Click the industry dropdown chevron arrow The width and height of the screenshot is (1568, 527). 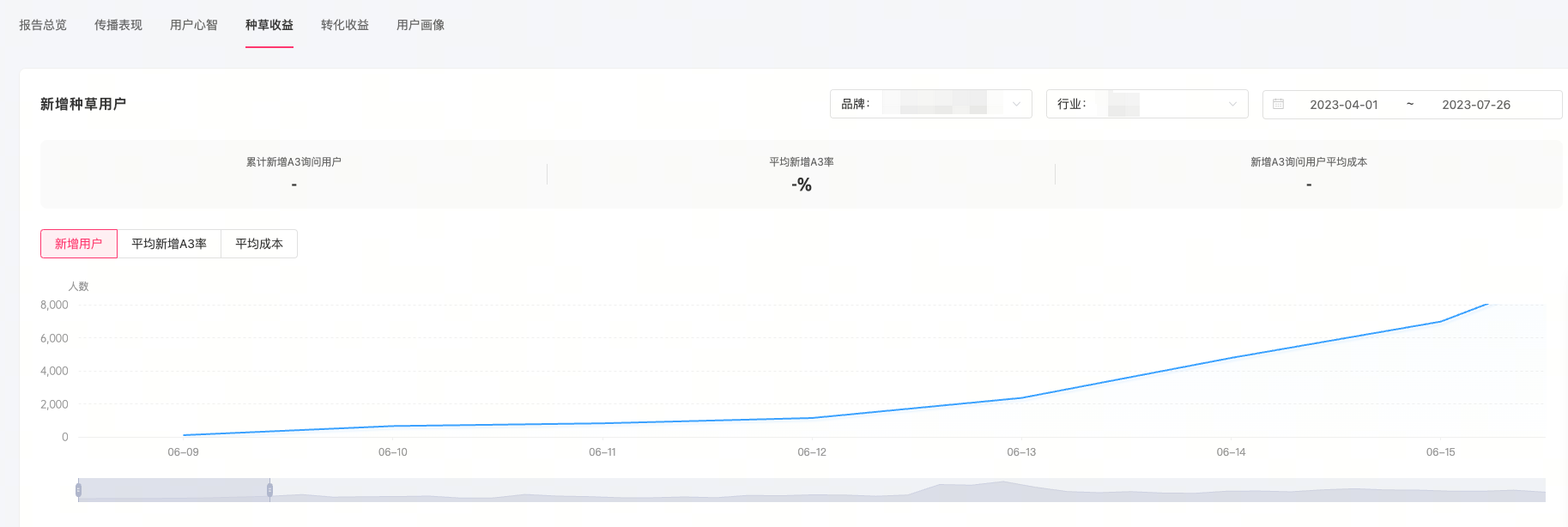1232,104
